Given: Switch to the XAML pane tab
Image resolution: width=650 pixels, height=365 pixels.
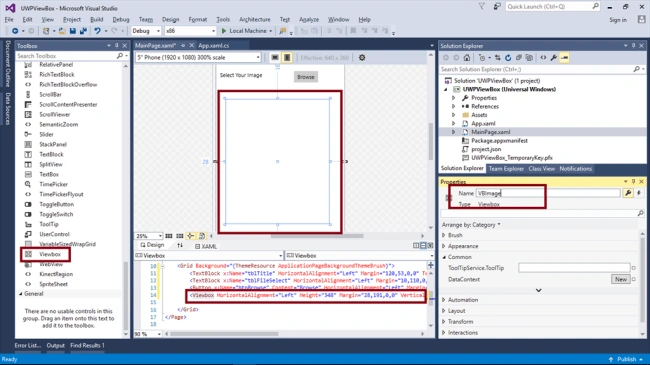Looking at the screenshot, I should [x=206, y=246].
